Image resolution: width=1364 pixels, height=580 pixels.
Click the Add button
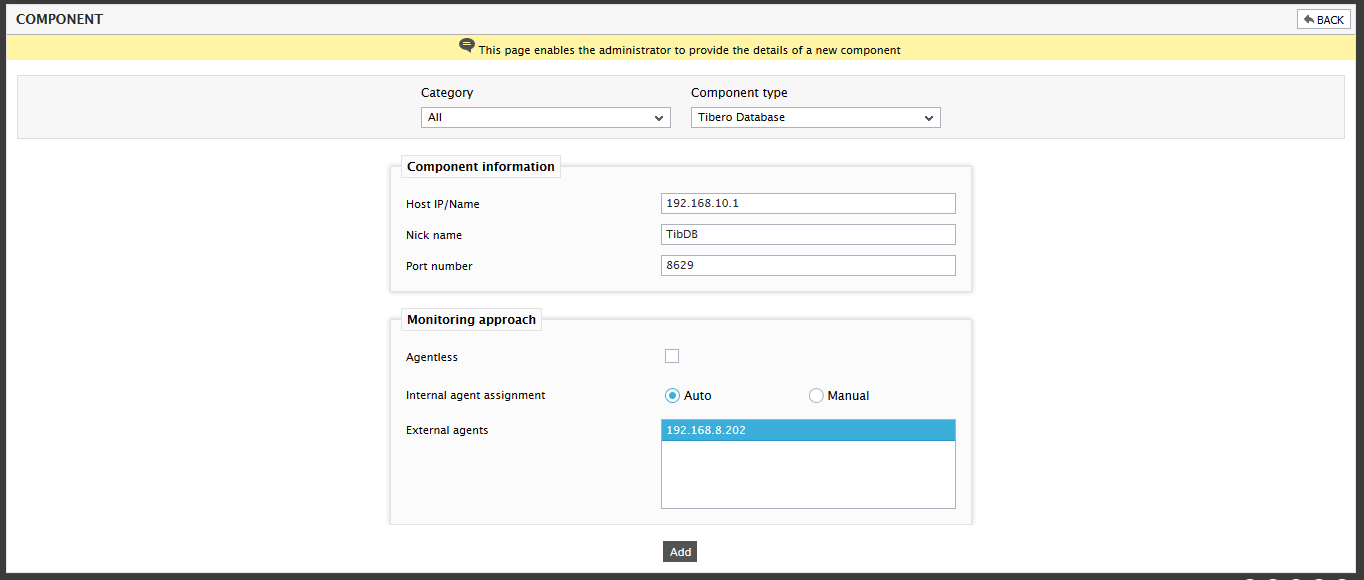click(680, 552)
